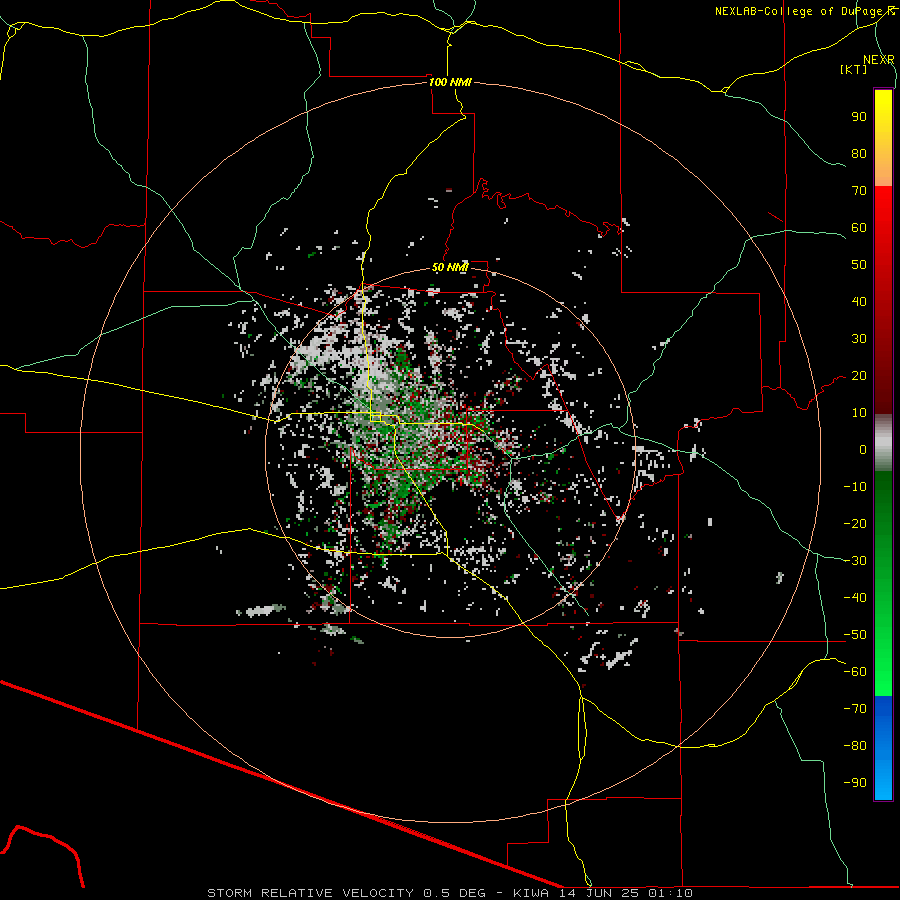
Task: Click the KIWA radar site identifier
Action: point(531,893)
